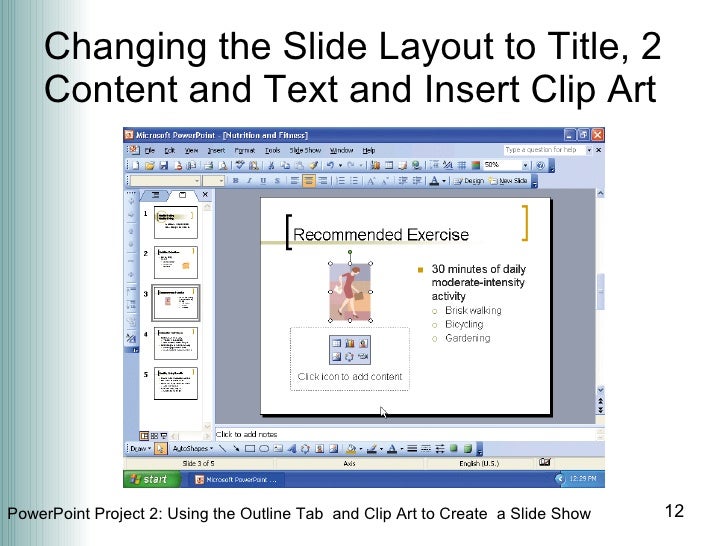Click the Spelling check icon

click(x=240, y=165)
